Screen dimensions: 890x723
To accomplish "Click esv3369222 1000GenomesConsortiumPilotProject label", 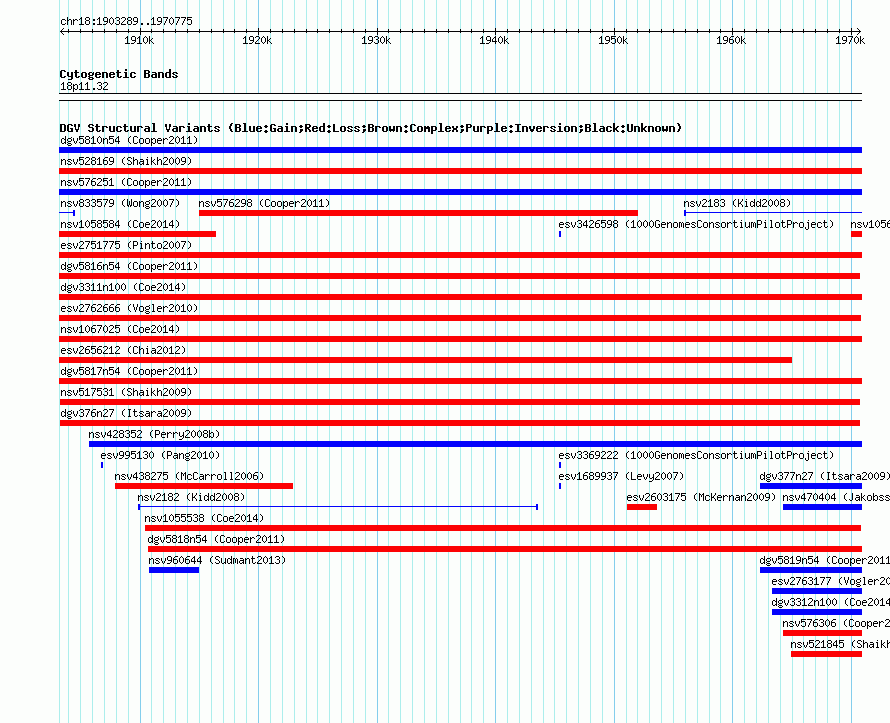I will (696, 455).
